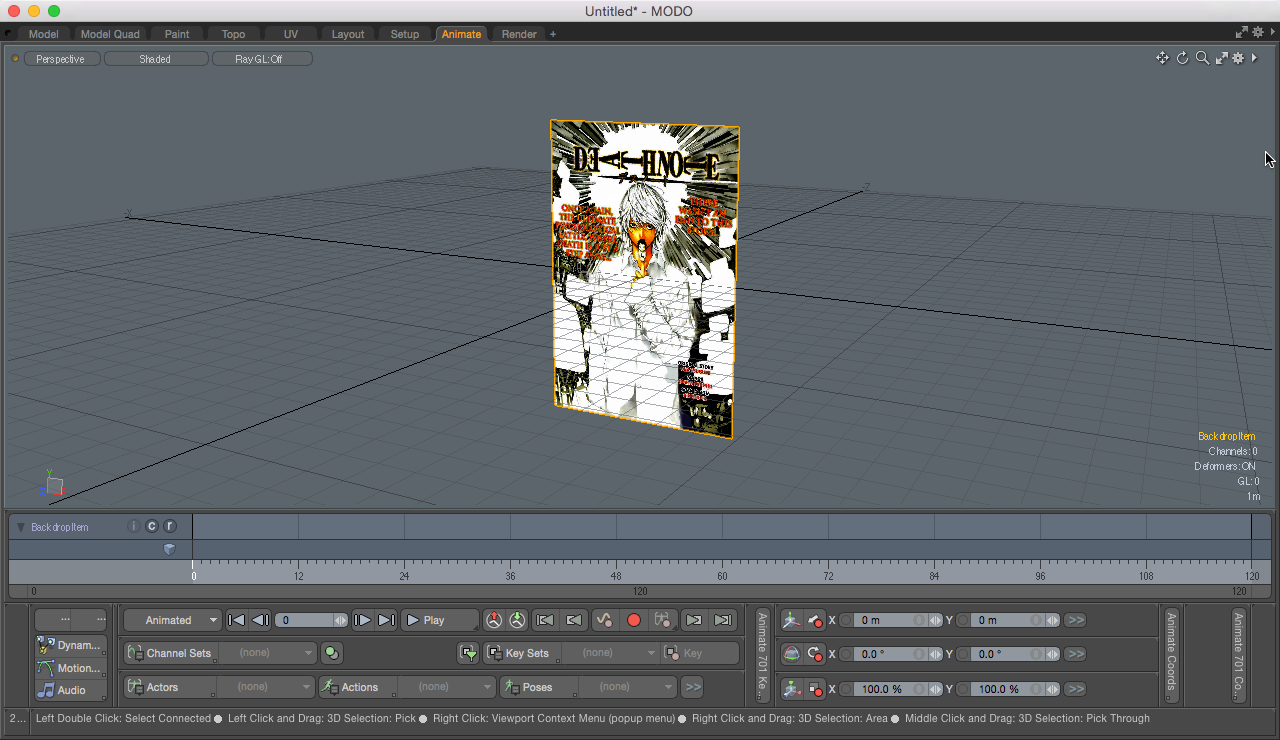Screen dimensions: 1280x740
Task: Toggle the C button on BackdropItem track
Action: tap(152, 527)
